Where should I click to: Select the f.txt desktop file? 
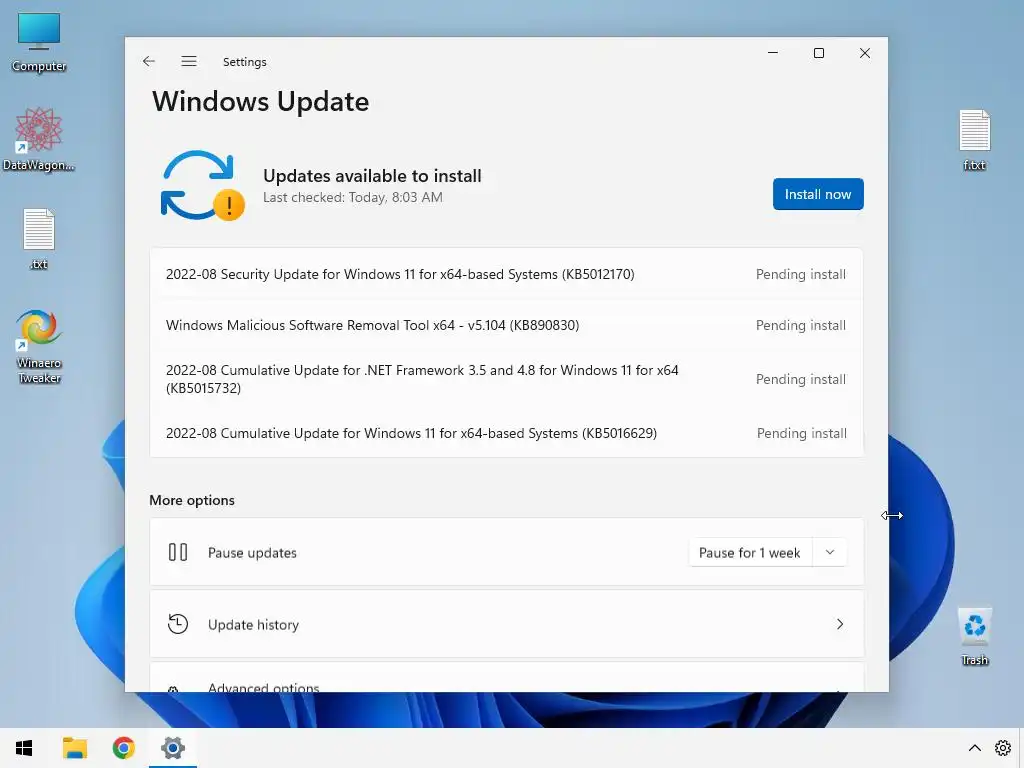pyautogui.click(x=974, y=140)
